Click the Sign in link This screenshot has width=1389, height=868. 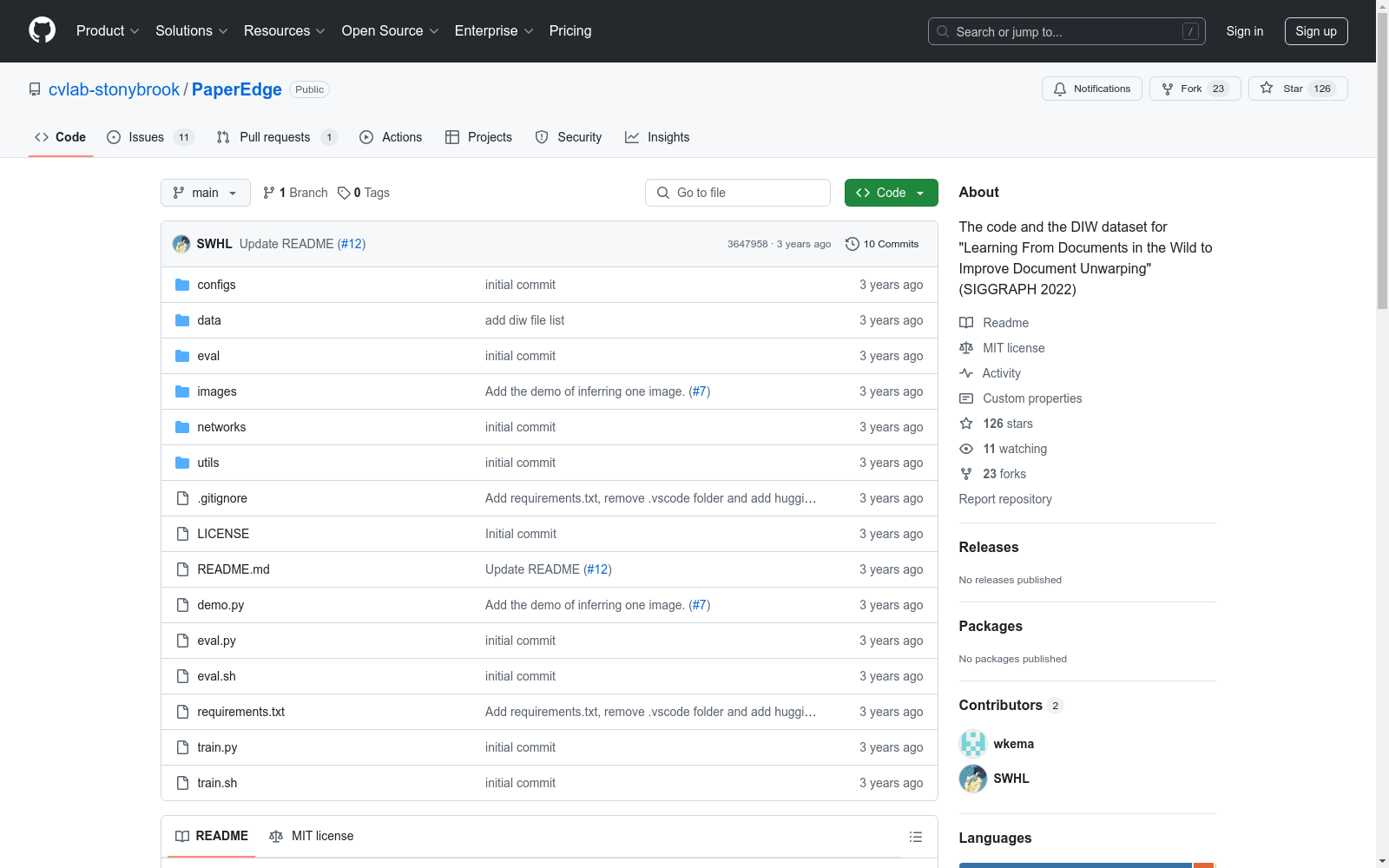point(1245,31)
